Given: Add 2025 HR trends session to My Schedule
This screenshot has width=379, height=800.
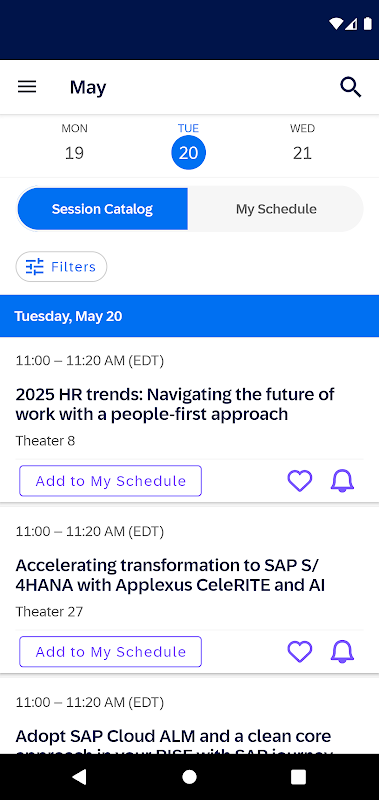Looking at the screenshot, I should point(111,481).
